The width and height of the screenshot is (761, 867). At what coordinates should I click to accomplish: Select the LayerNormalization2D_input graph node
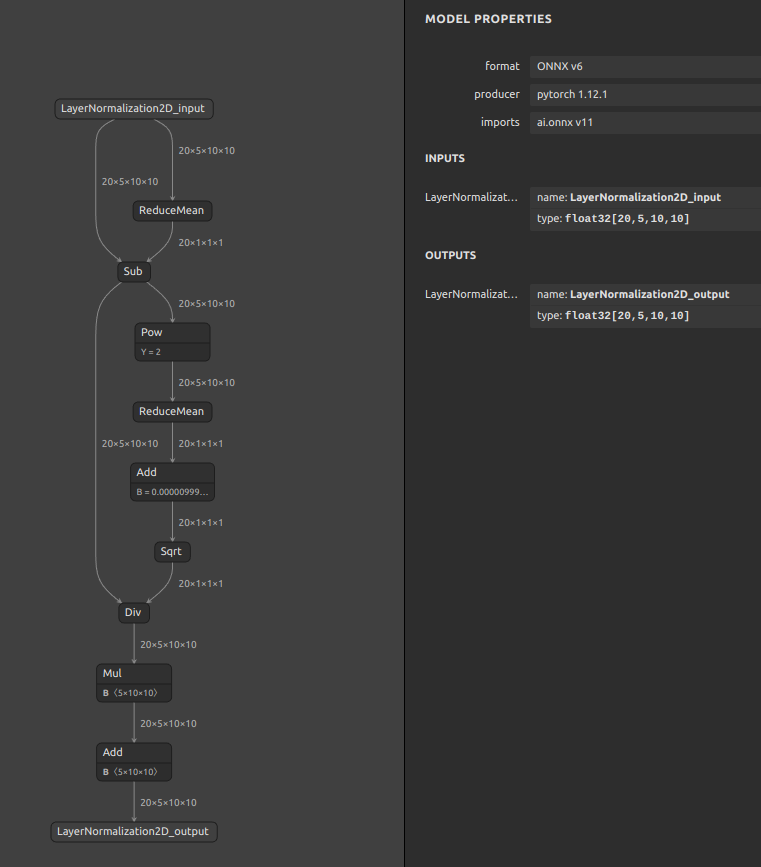(x=134, y=109)
